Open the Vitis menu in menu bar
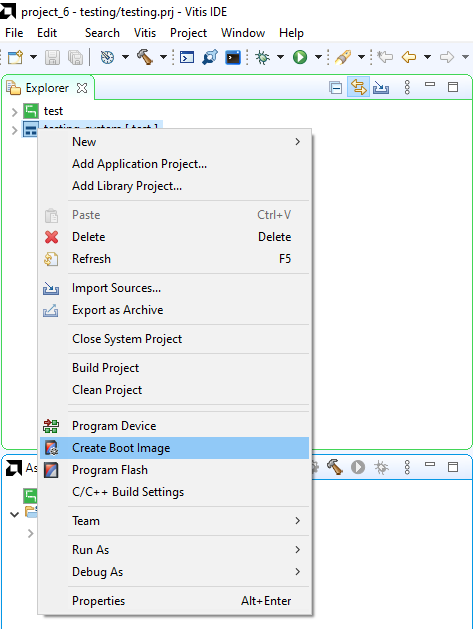The height and width of the screenshot is (629, 473). click(x=145, y=33)
